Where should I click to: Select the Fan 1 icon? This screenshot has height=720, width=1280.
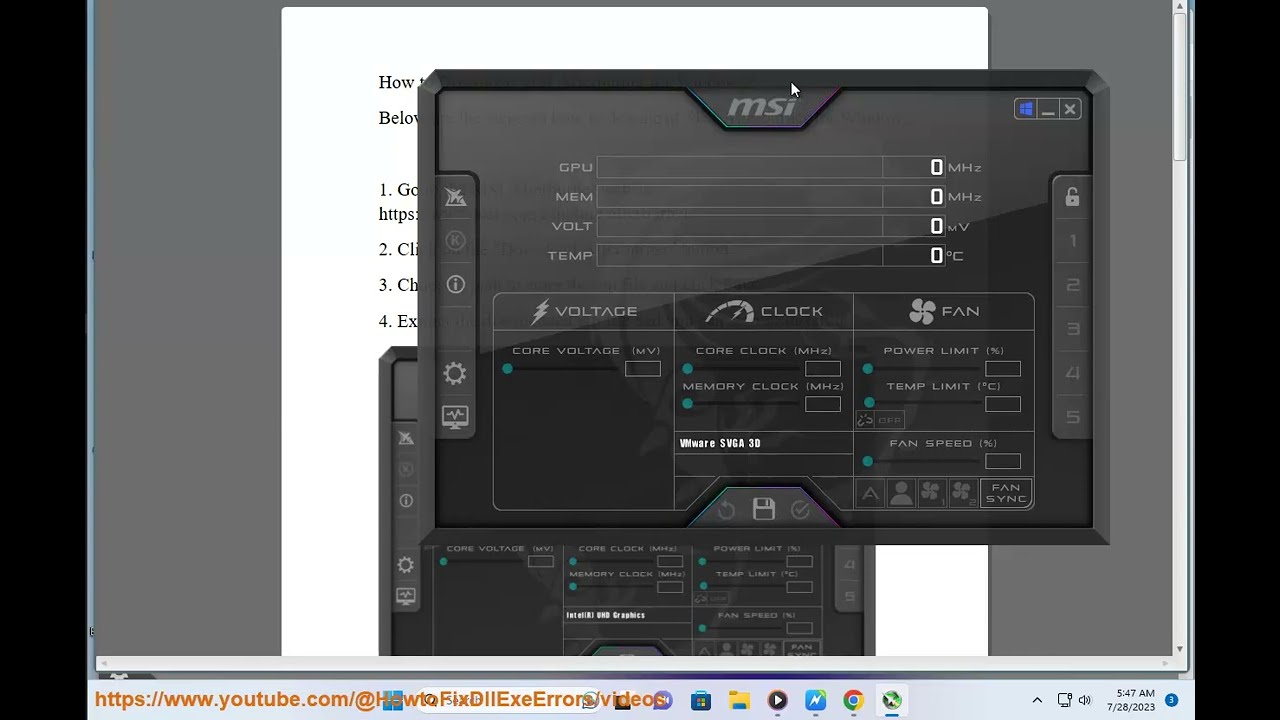pyautogui.click(x=931, y=493)
